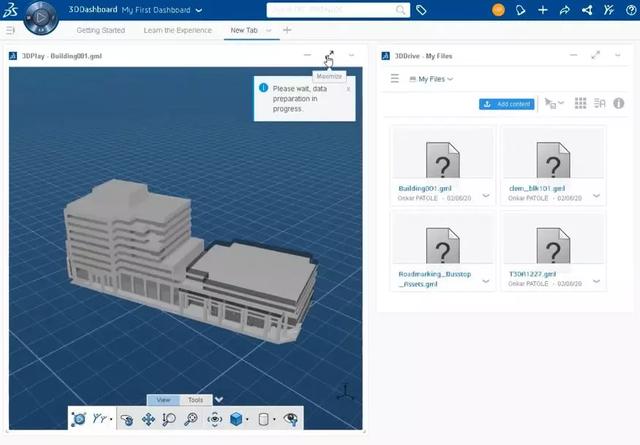640x445 pixels.
Task: Click the Dassault Systemes 3DS logo
Action: pos(10,9)
